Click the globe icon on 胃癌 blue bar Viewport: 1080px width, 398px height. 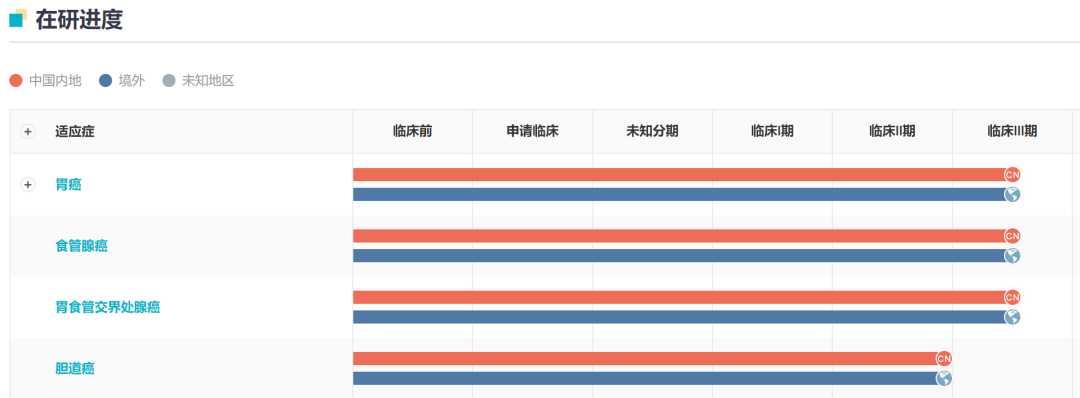[1012, 194]
